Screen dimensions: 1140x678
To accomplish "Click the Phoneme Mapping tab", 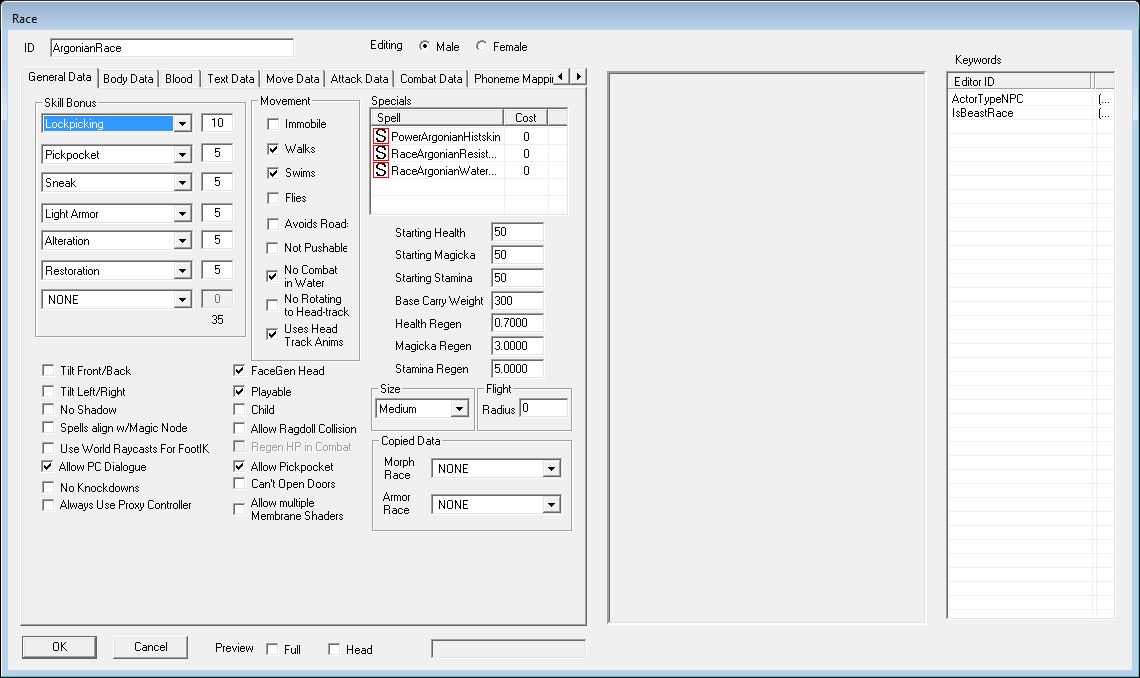I will [x=513, y=78].
